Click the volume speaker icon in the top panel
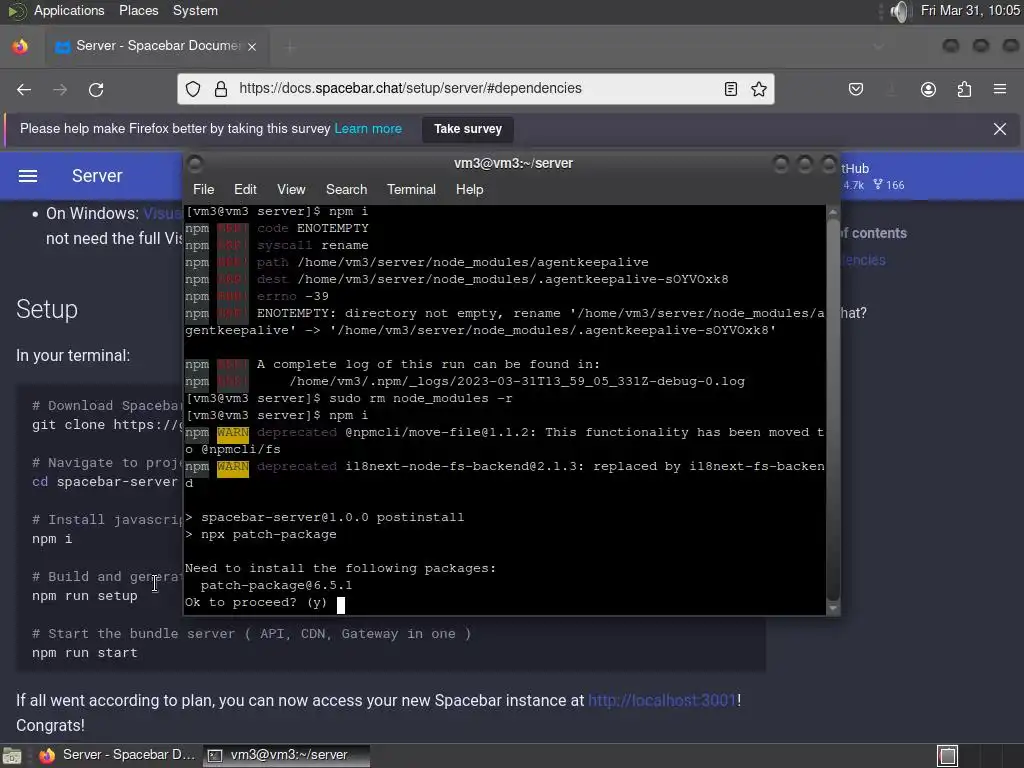 tap(900, 11)
